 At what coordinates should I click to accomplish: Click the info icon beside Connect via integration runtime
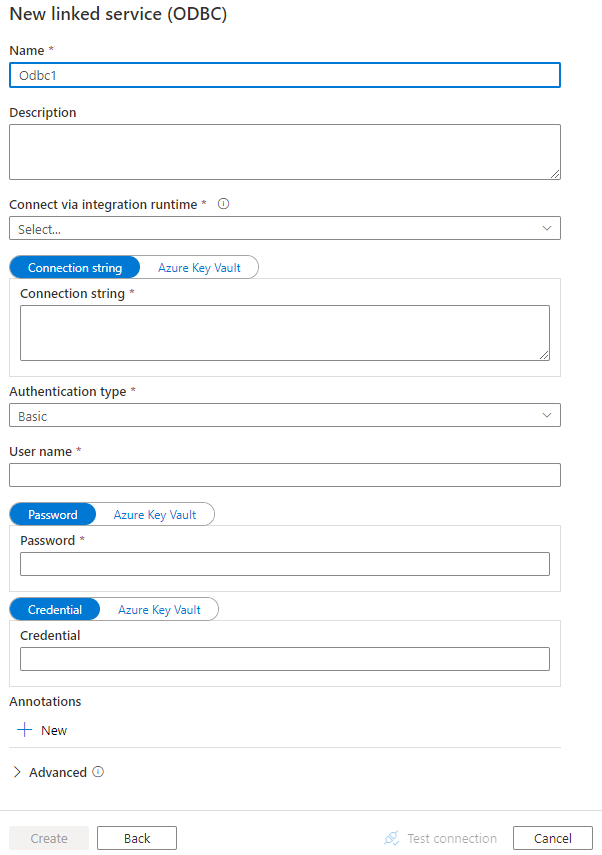(x=223, y=204)
